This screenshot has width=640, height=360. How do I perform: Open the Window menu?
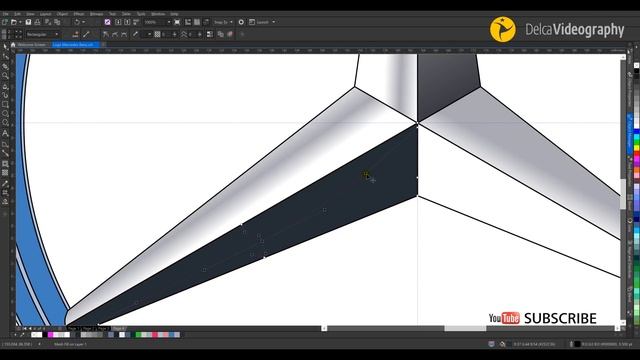[x=158, y=14]
